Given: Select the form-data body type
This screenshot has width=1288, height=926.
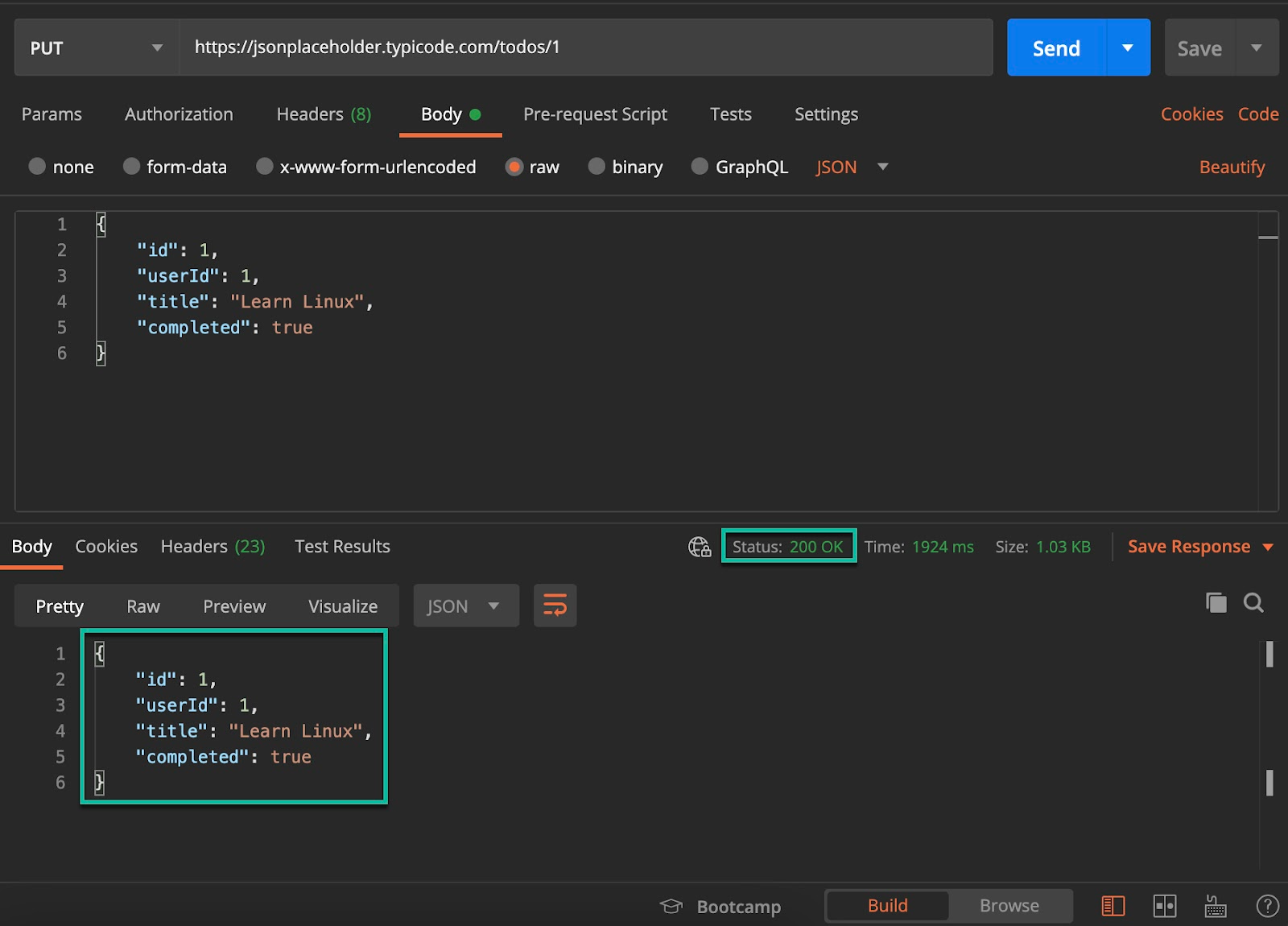Looking at the screenshot, I should (x=131, y=167).
